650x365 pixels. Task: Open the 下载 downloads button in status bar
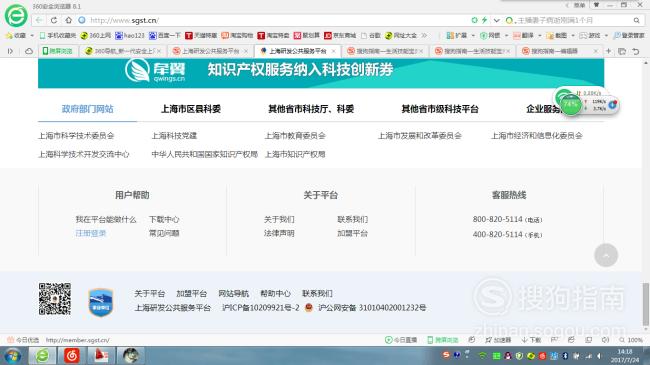[531, 340]
